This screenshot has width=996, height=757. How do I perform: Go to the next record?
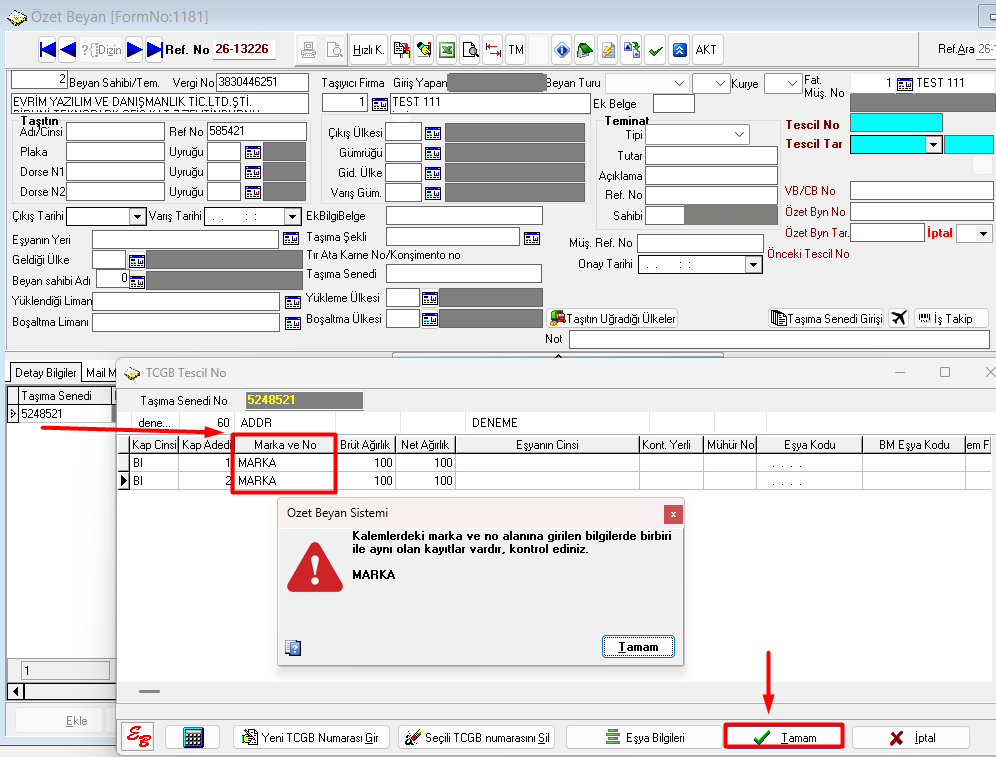(x=134, y=49)
